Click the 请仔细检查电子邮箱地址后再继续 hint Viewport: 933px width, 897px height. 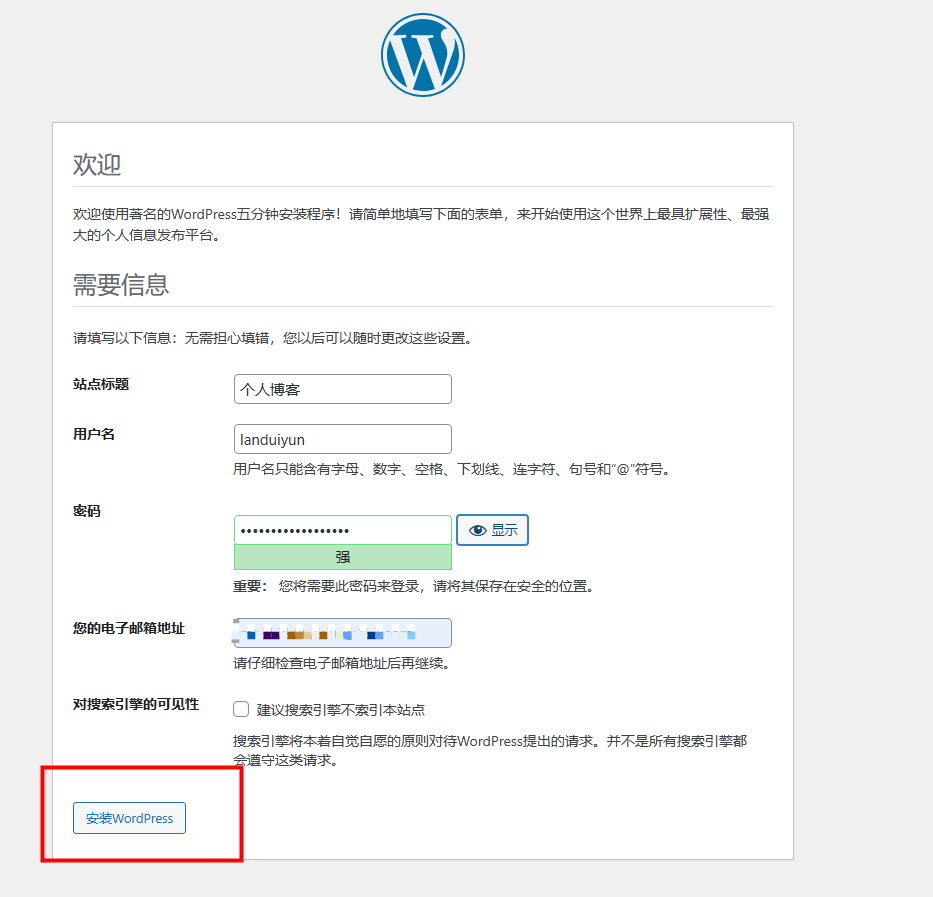[342, 663]
